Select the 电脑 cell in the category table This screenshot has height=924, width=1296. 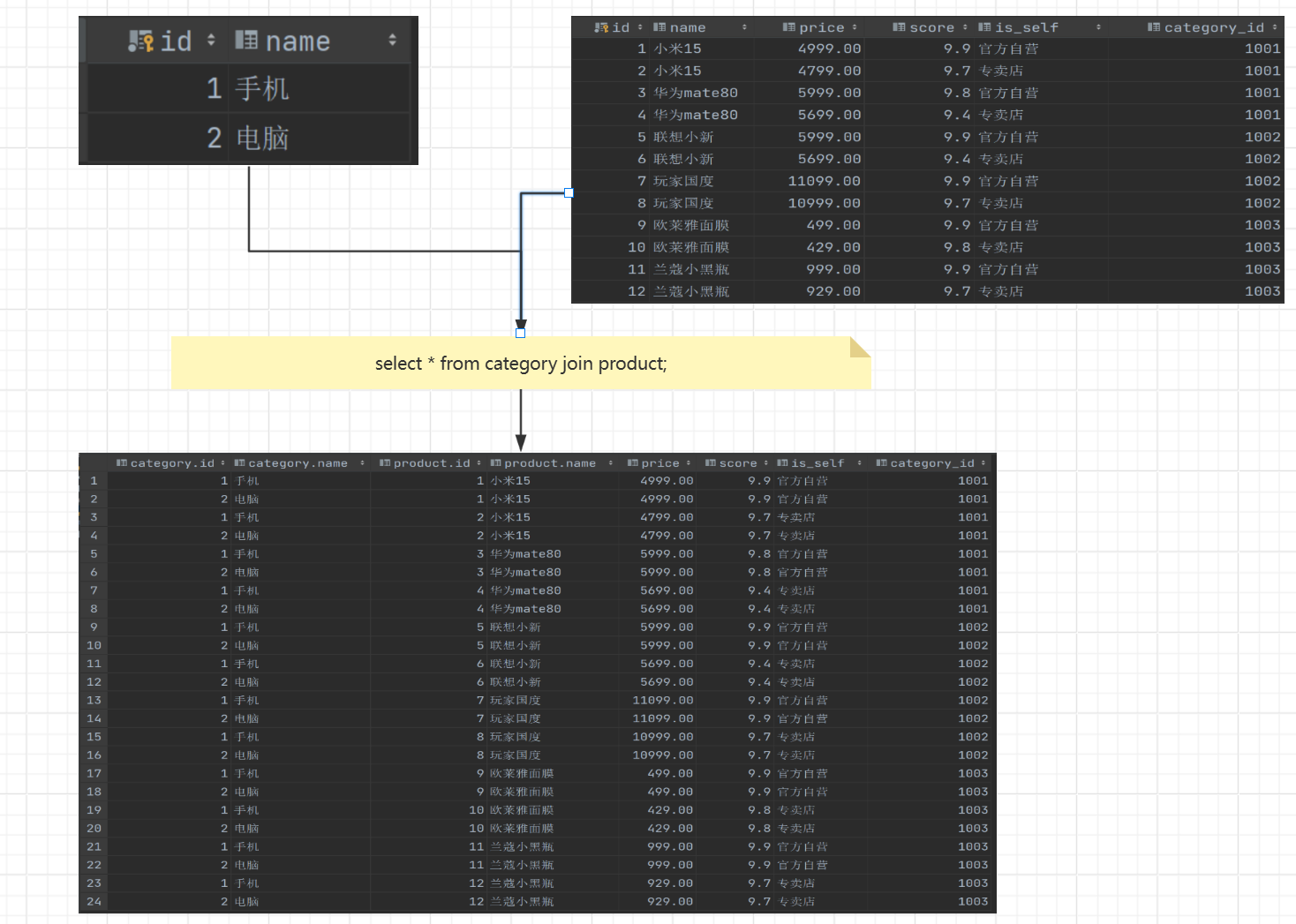(x=320, y=138)
